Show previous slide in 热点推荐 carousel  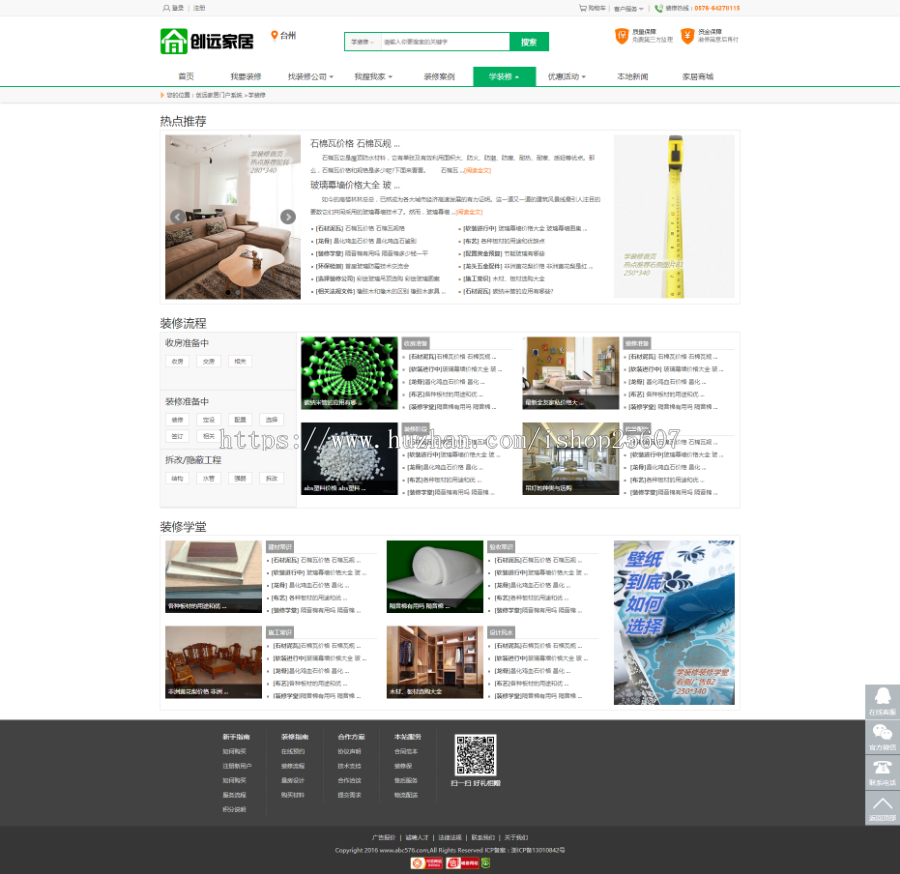point(178,216)
